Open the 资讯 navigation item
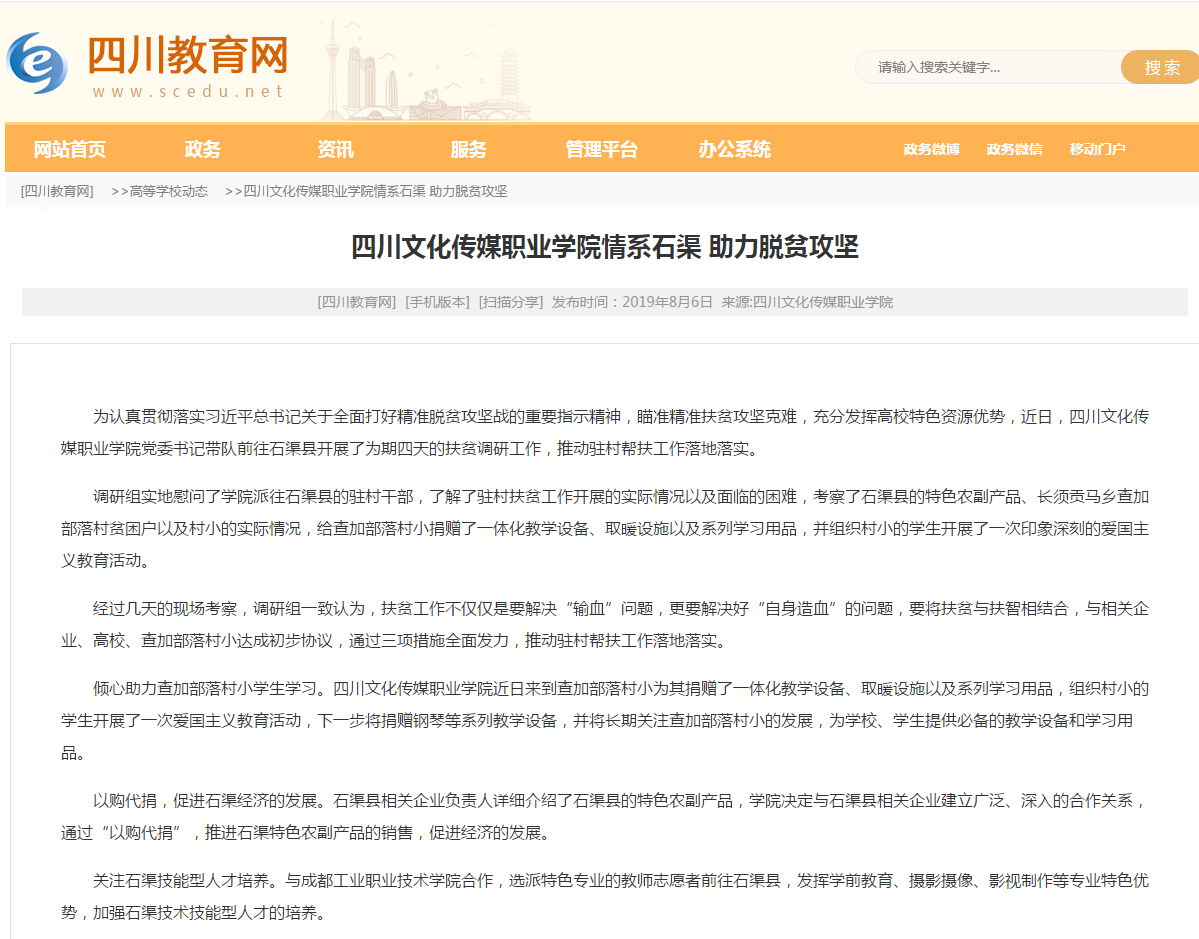Image resolution: width=1199 pixels, height=939 pixels. coord(336,149)
